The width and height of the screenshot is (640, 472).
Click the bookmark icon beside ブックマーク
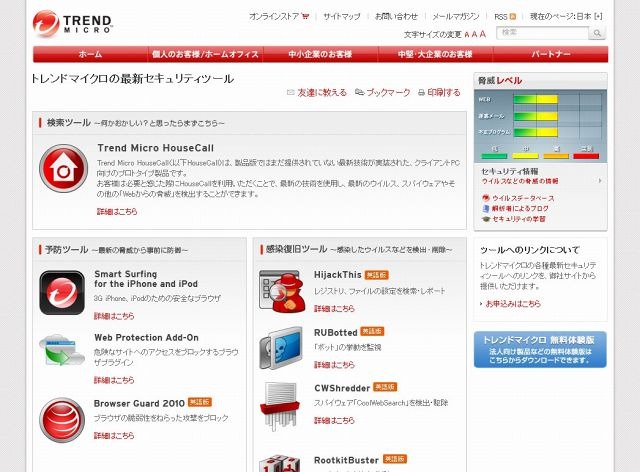pyautogui.click(x=360, y=93)
